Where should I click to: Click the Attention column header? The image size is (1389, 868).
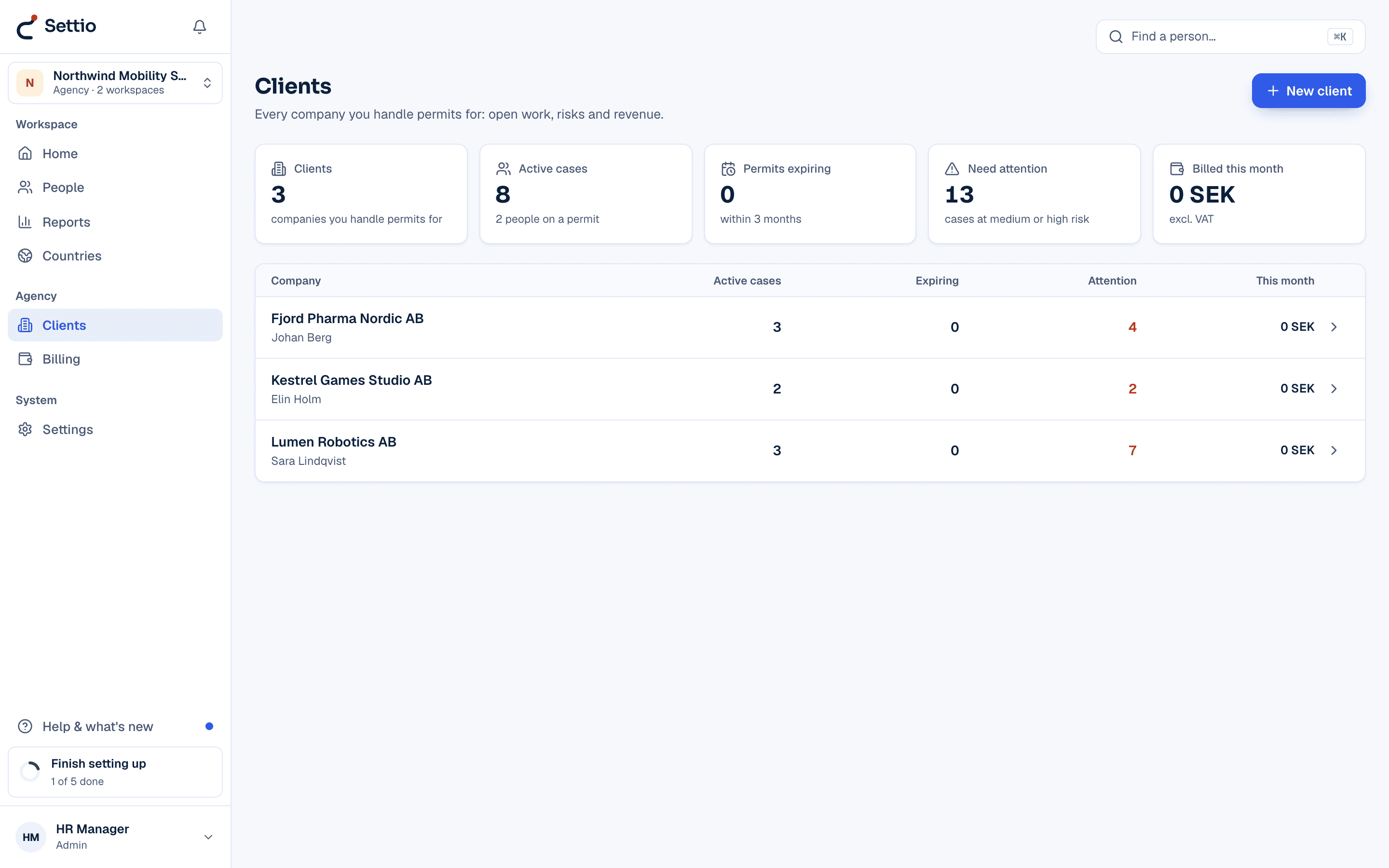point(1112,281)
